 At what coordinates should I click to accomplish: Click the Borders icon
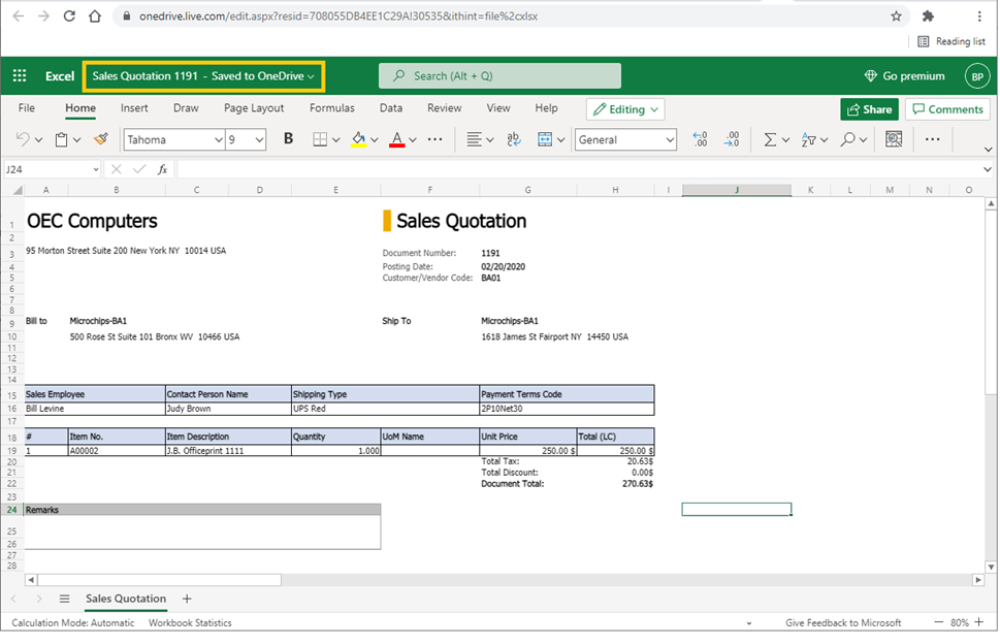[x=320, y=139]
